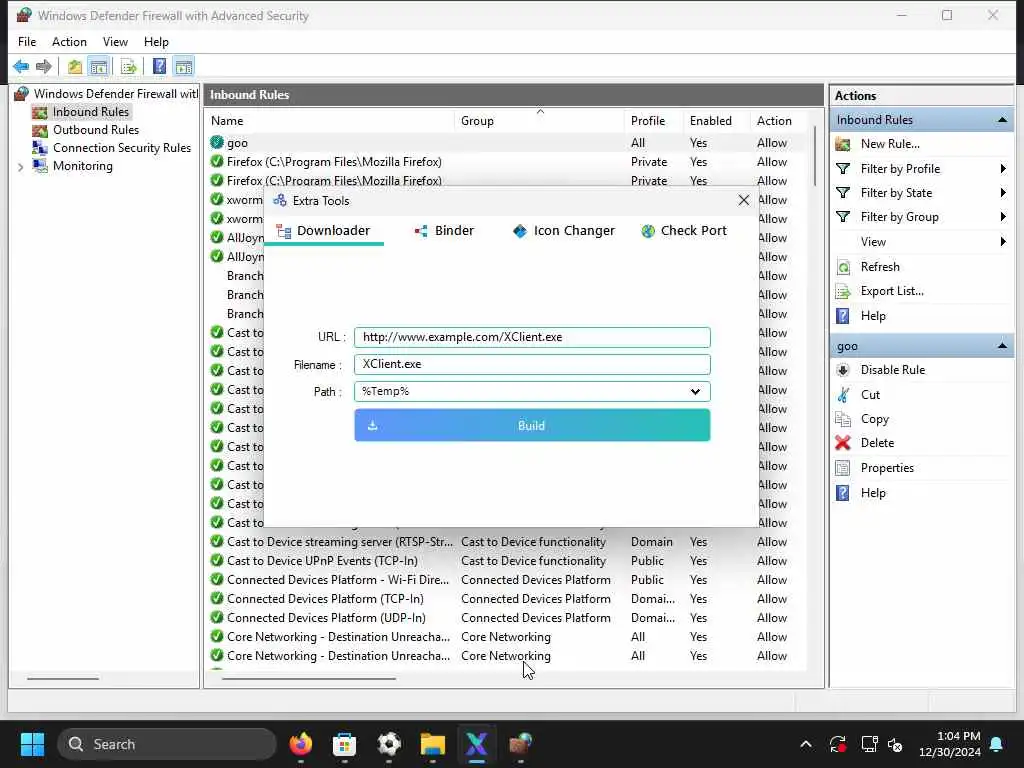Select Outbound Rules in the tree
This screenshot has height=768, width=1024.
pos(95,130)
